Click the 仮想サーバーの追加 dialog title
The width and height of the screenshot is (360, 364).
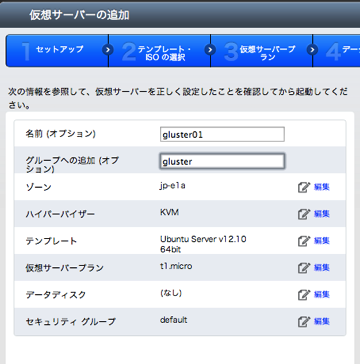click(79, 15)
